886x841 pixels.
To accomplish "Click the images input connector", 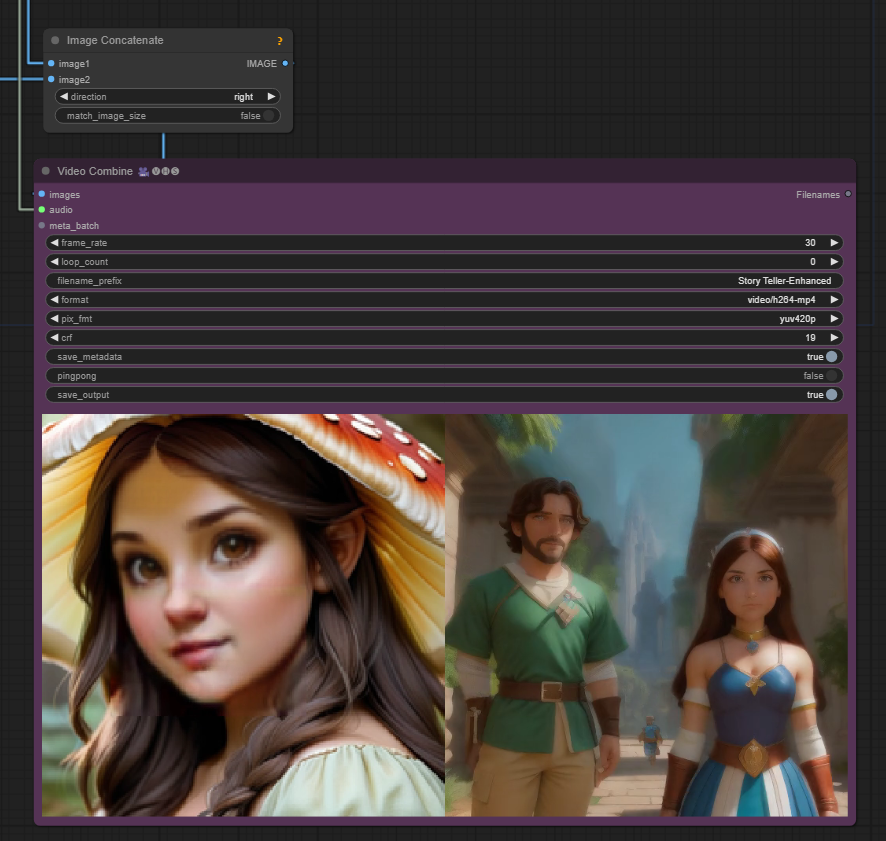I will coord(42,194).
